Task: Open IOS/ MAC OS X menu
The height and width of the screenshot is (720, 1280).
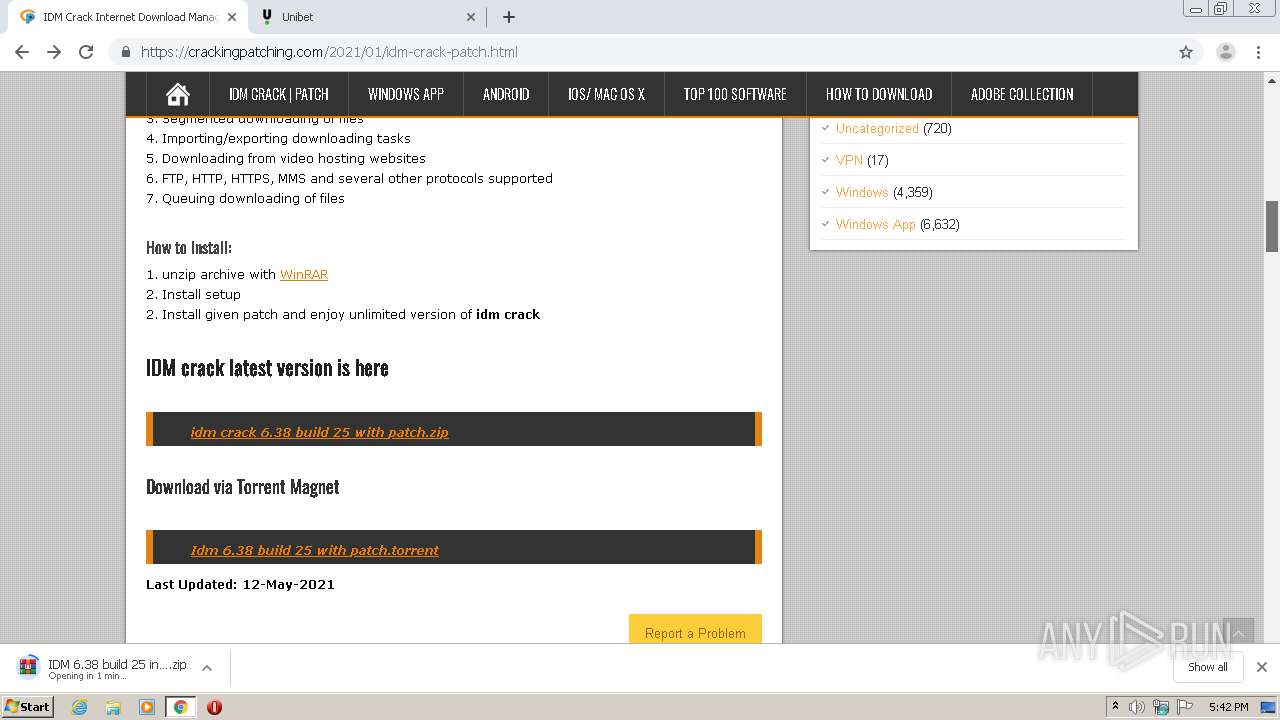Action: click(x=606, y=94)
